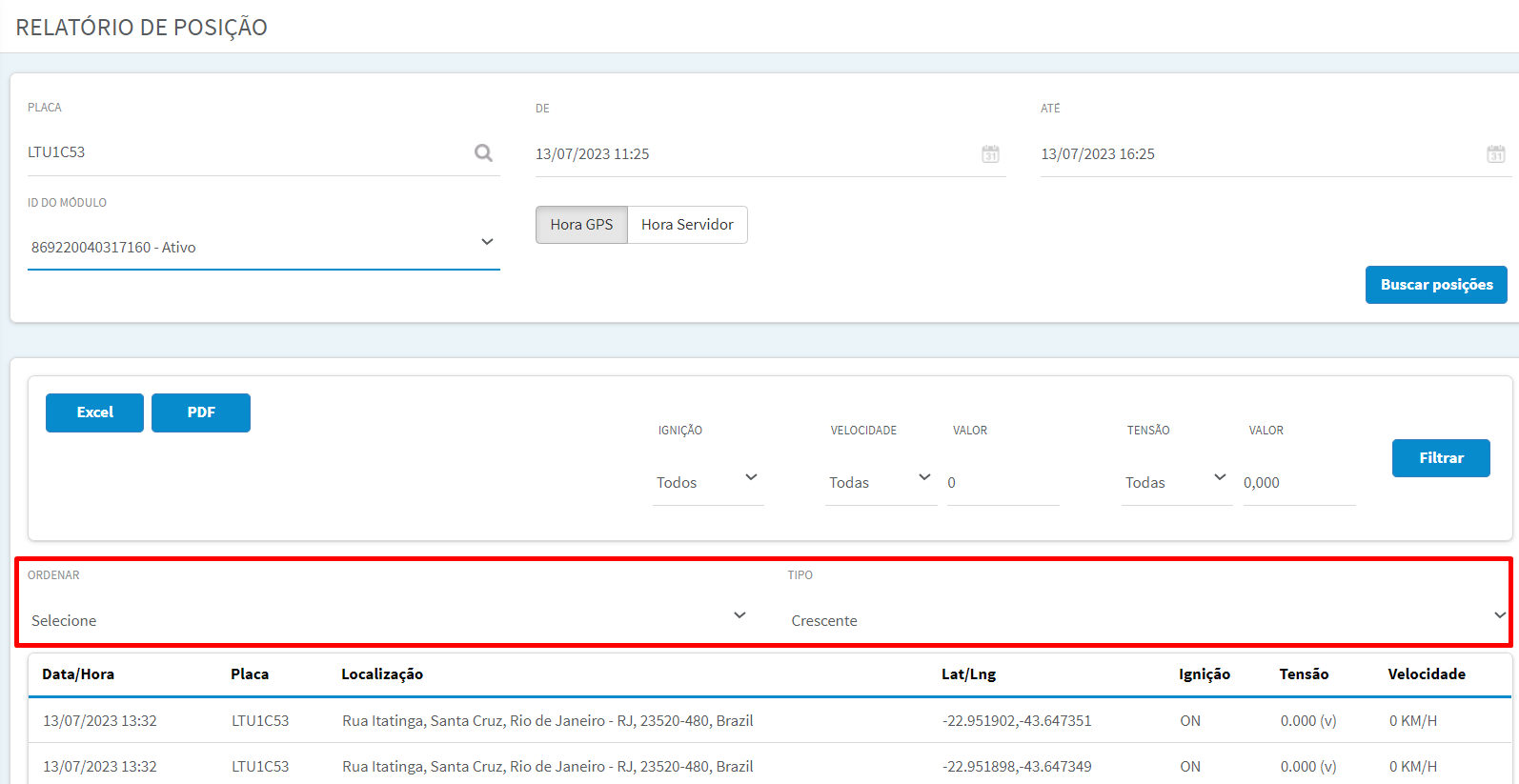1519x784 pixels.
Task: Export the report with the PDF button
Action: point(201,412)
